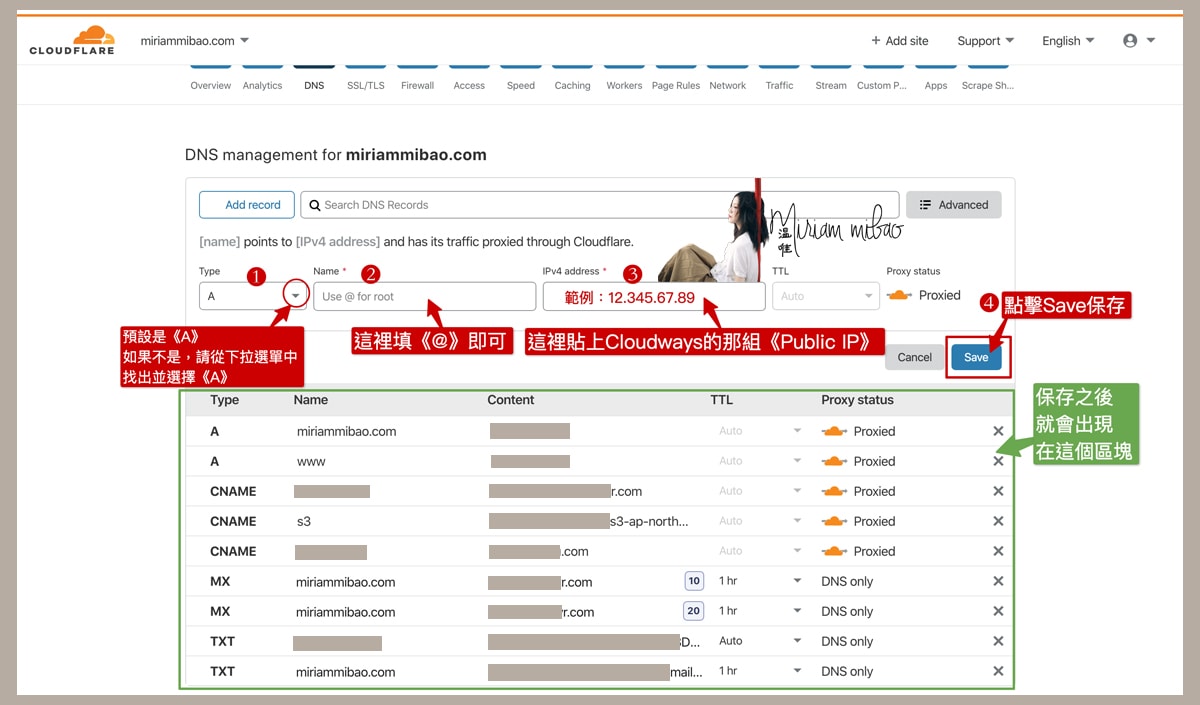
Task: Delete the MX record with priority 20
Action: (998, 611)
